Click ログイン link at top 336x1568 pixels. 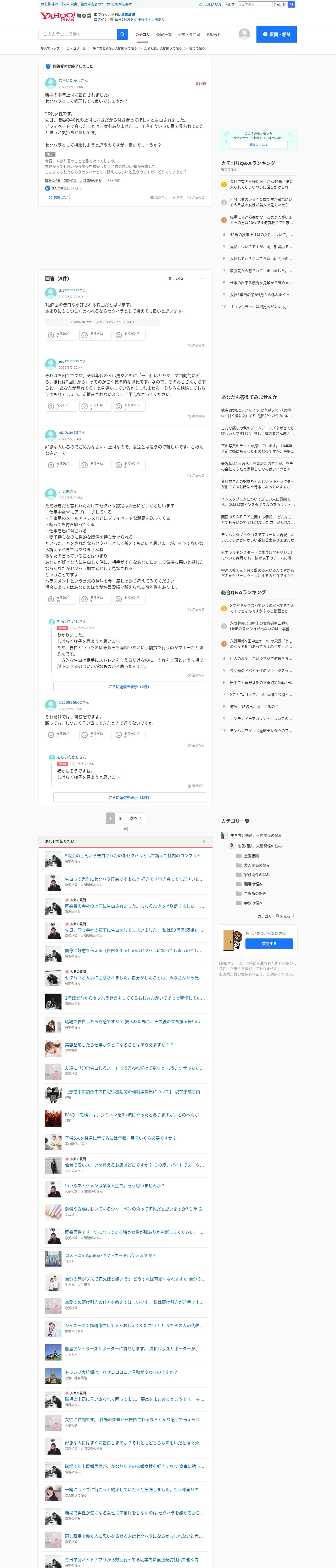101,20
